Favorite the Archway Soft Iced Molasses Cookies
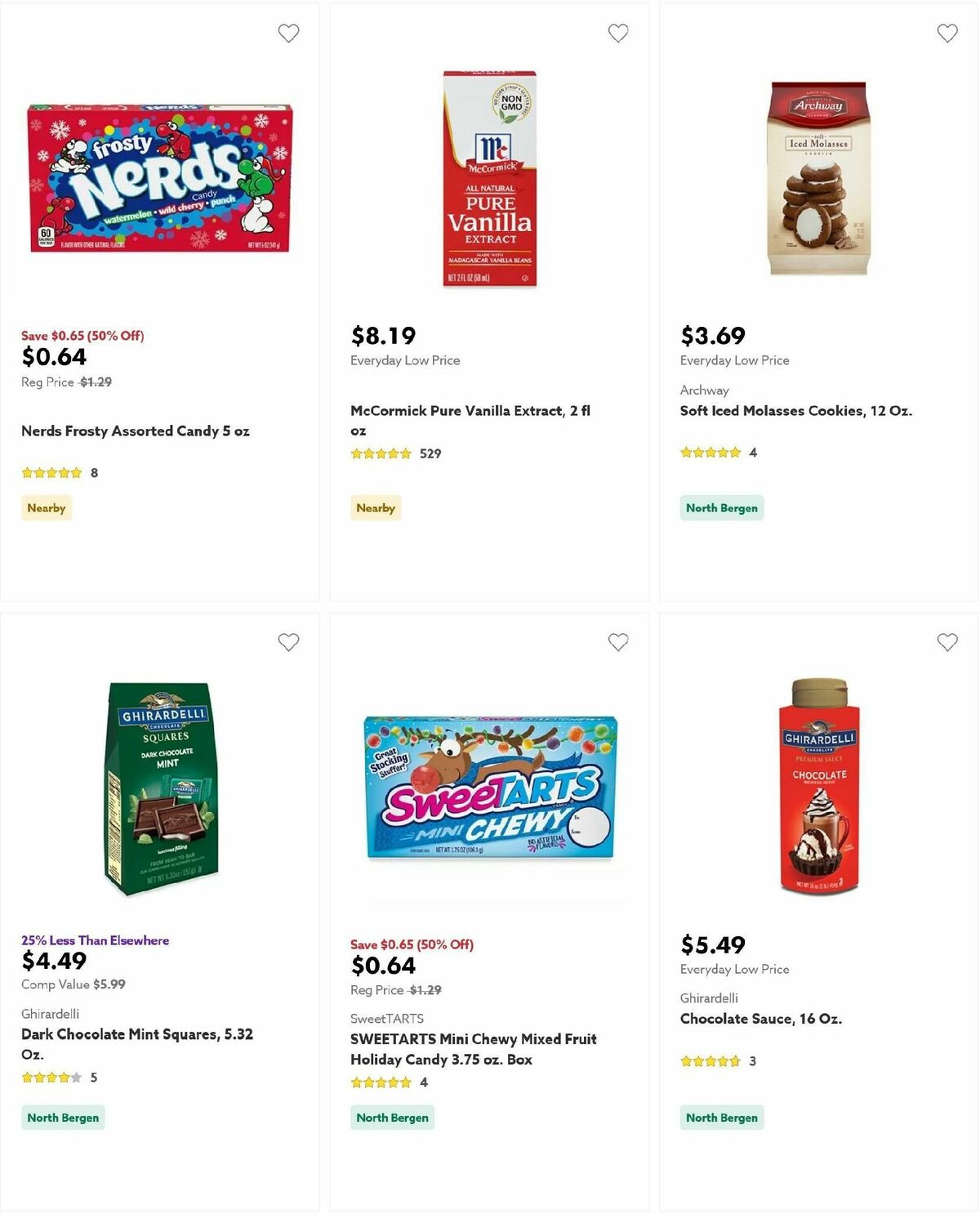Screen dimensions: 980x1214 pos(947,33)
